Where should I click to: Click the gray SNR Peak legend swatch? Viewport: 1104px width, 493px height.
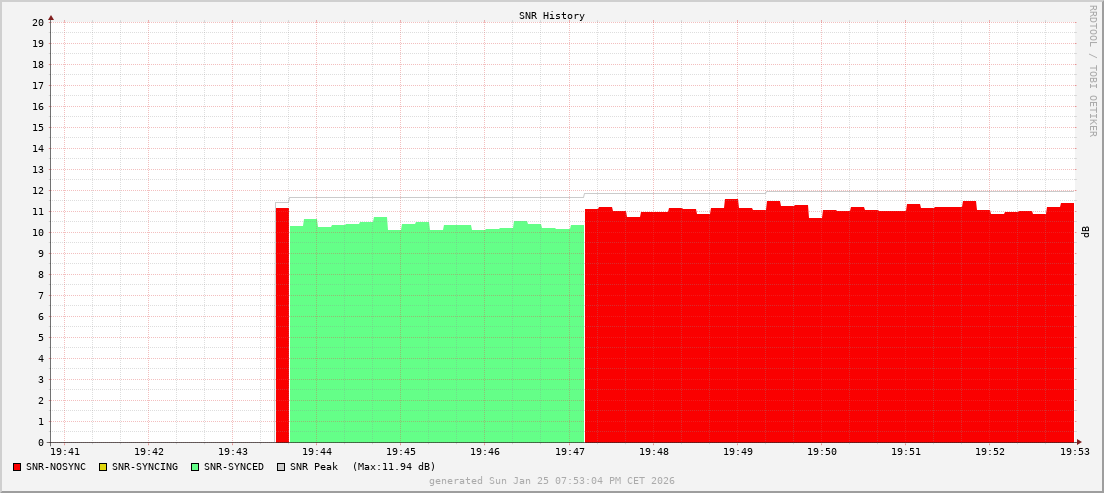(x=281, y=467)
